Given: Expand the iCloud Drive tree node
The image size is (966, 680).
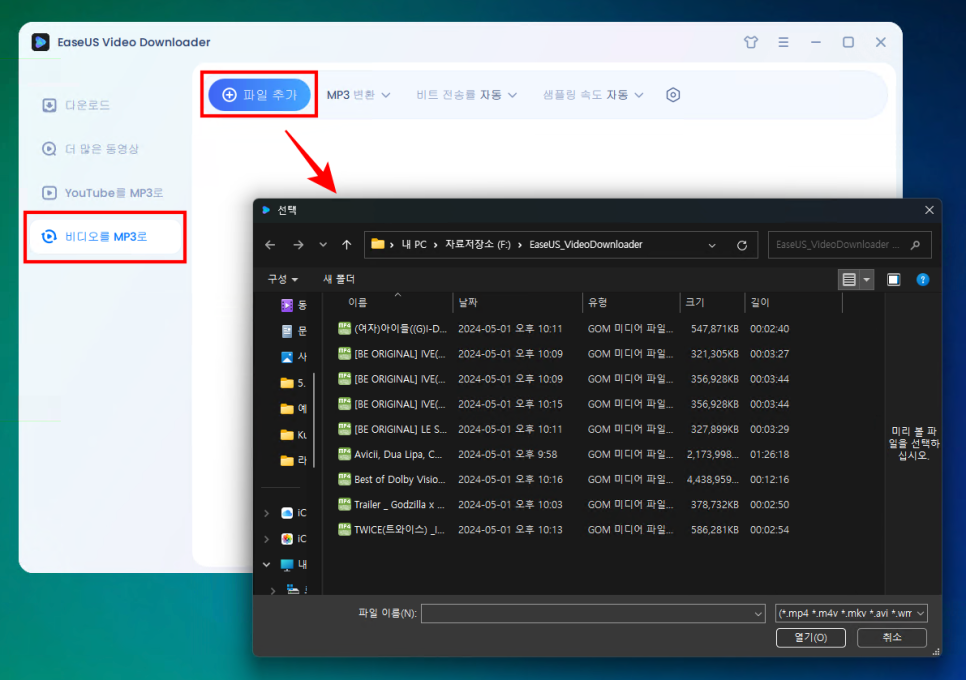Looking at the screenshot, I should click(x=266, y=513).
